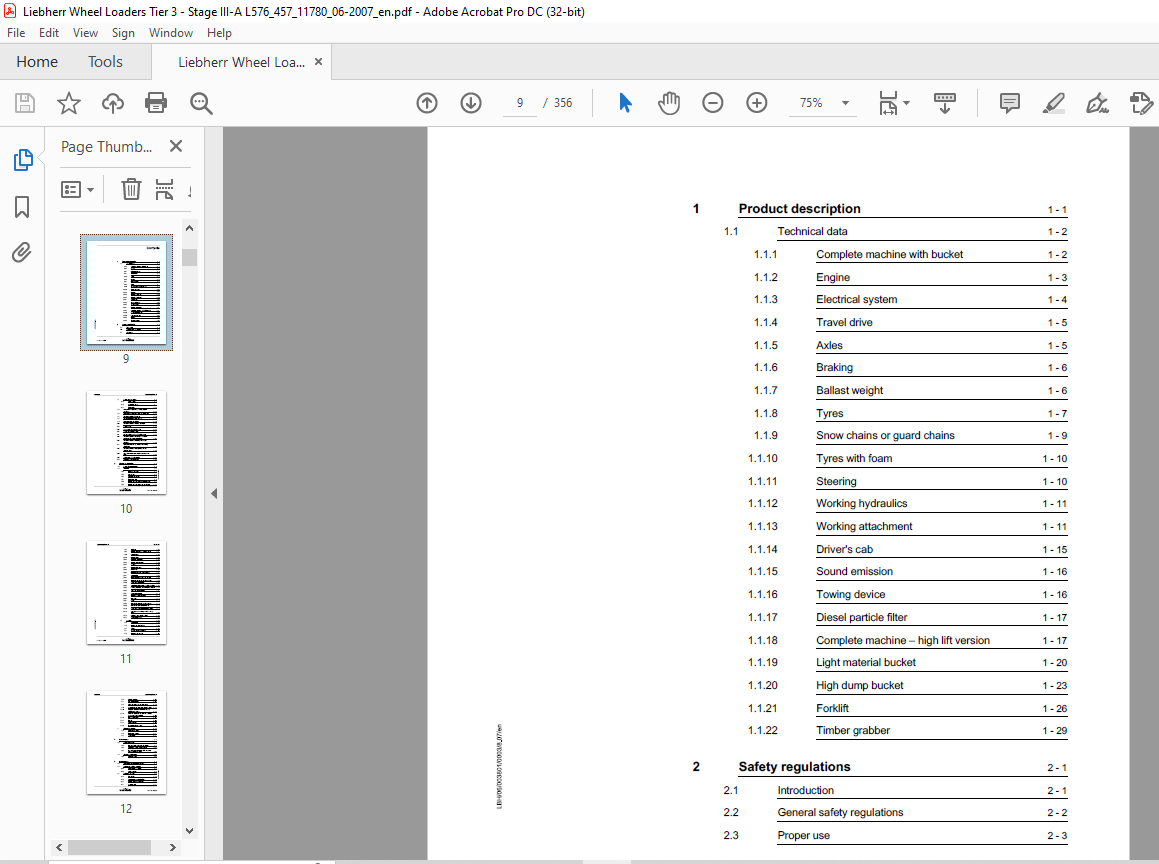
Task: Bookmark the file with the star icon
Action: (69, 103)
